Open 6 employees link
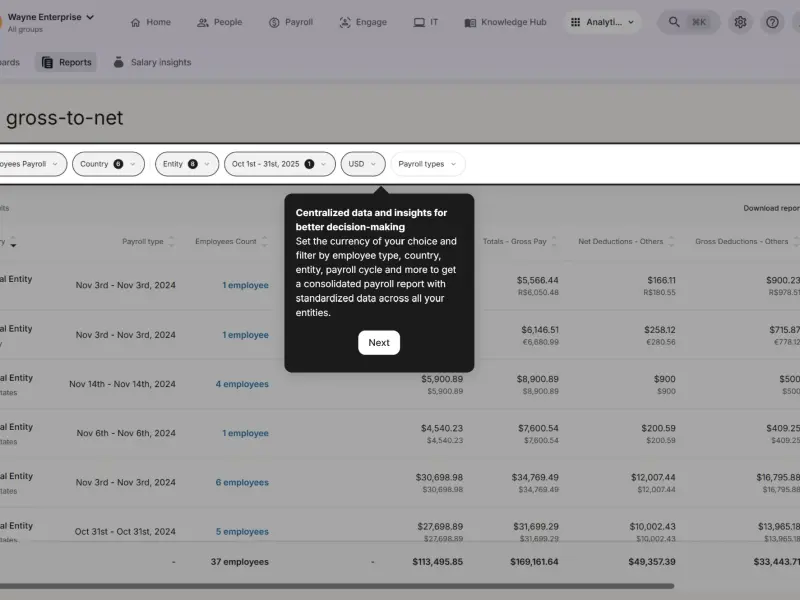The height and width of the screenshot is (600, 800). (x=242, y=482)
